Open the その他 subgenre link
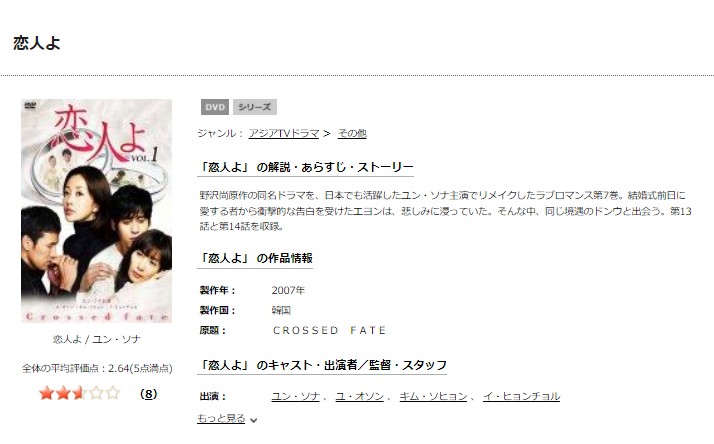The image size is (714, 444). (x=352, y=133)
